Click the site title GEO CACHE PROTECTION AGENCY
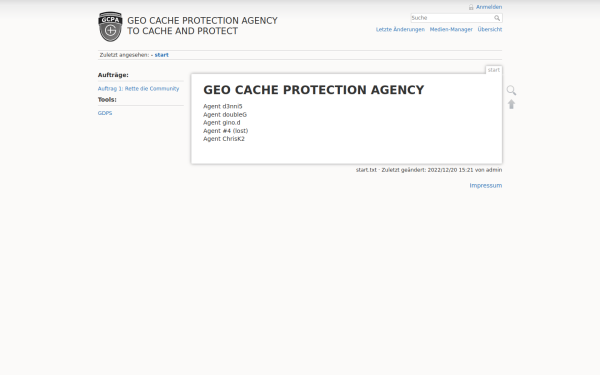This screenshot has width=600, height=375. 202,21
